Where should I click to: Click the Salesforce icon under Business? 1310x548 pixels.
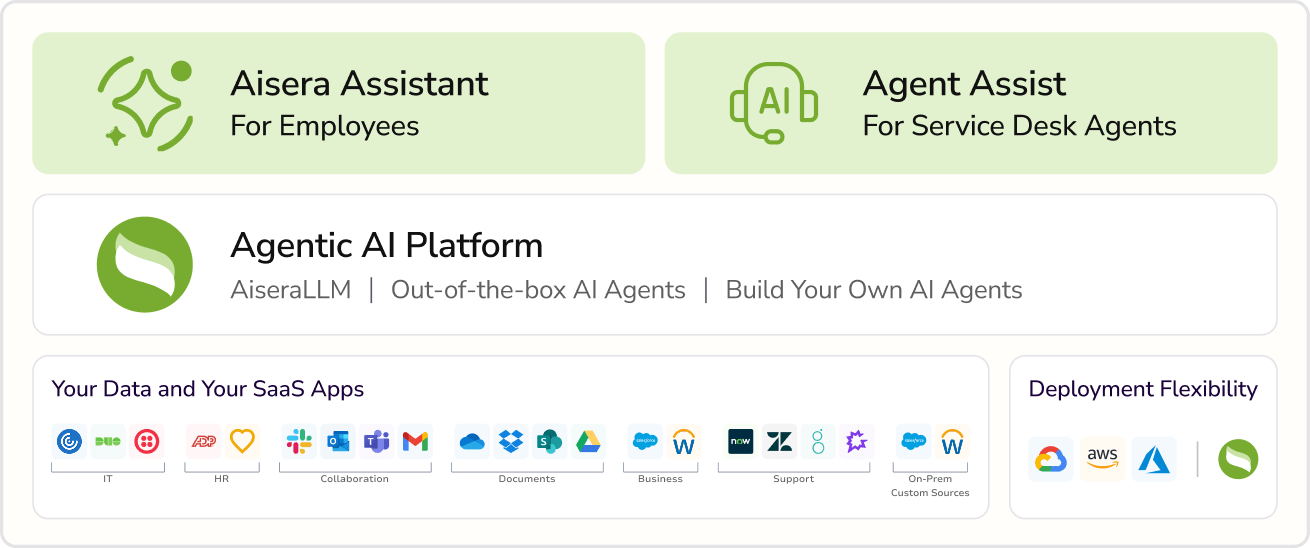[x=645, y=441]
